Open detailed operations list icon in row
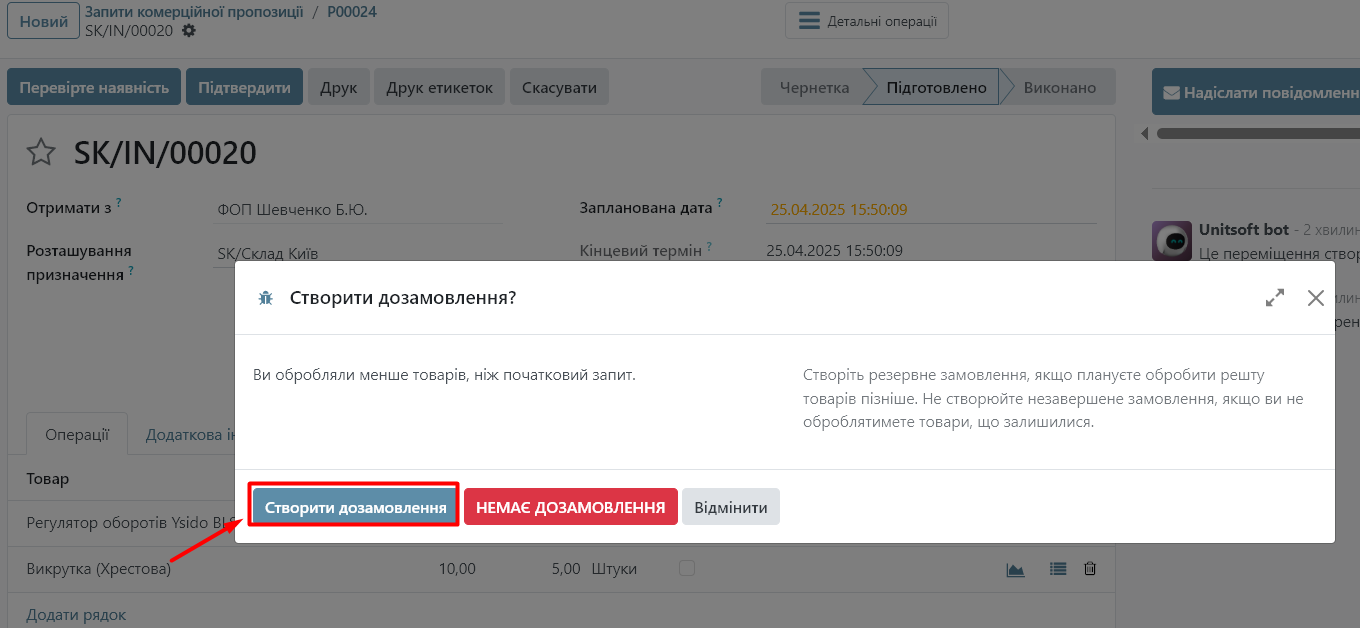The height and width of the screenshot is (628, 1360). tap(1058, 569)
